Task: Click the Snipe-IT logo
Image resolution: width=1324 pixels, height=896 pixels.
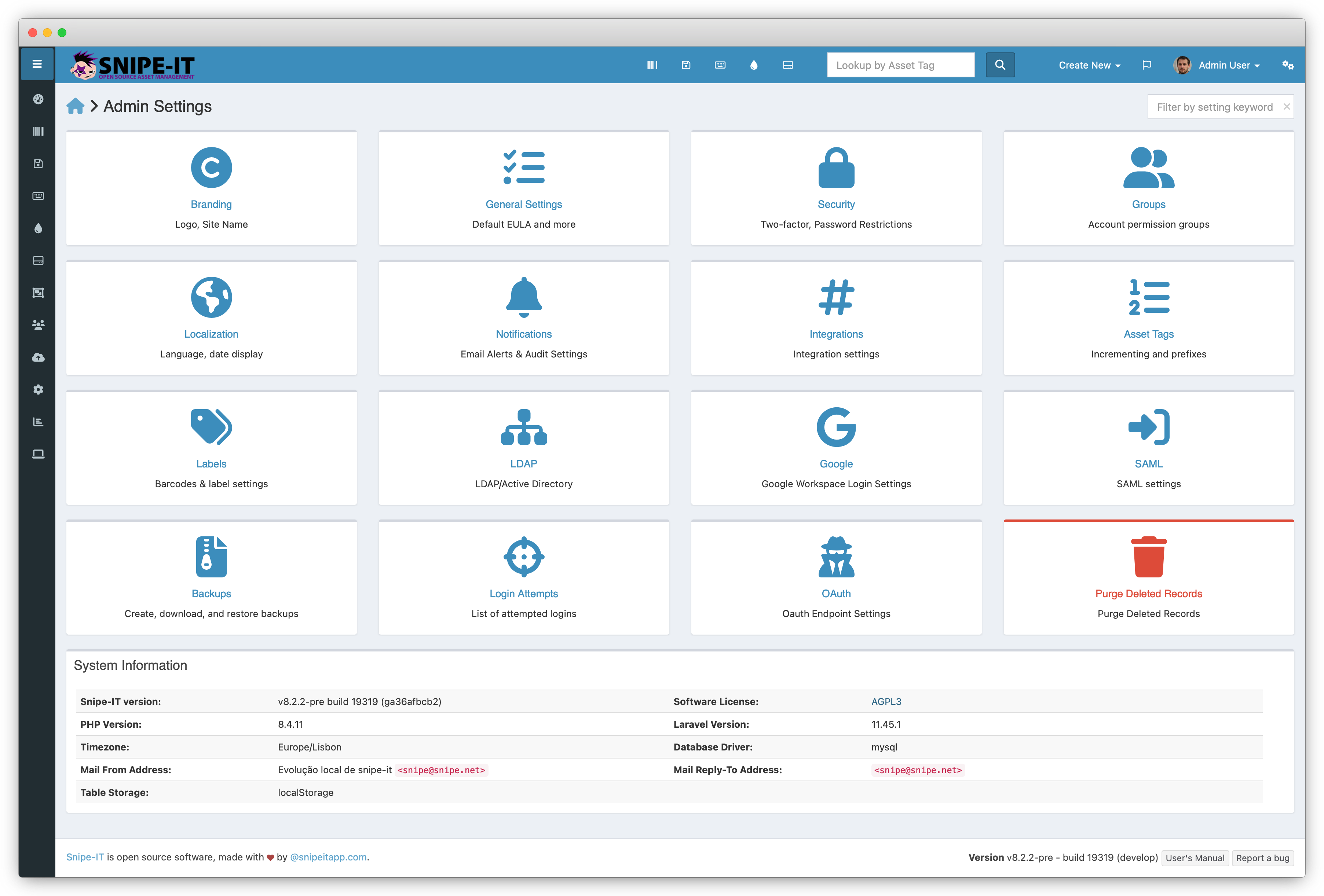Action: point(132,65)
